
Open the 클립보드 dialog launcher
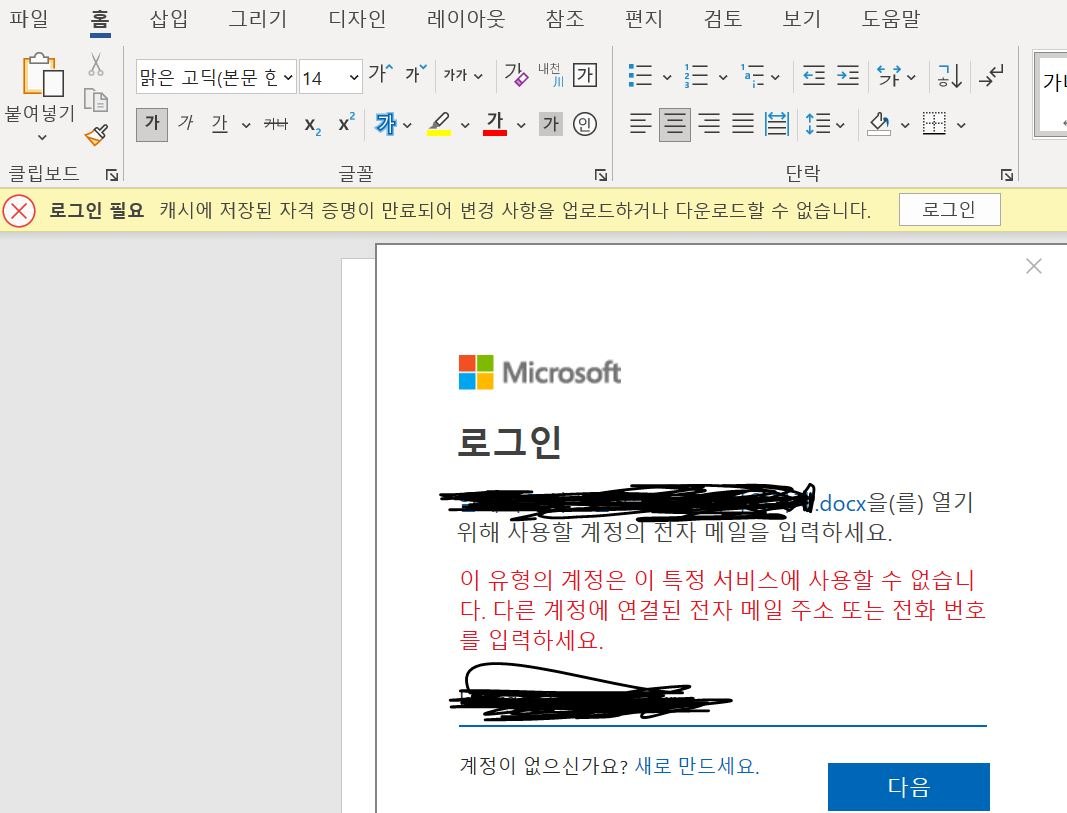[x=112, y=176]
